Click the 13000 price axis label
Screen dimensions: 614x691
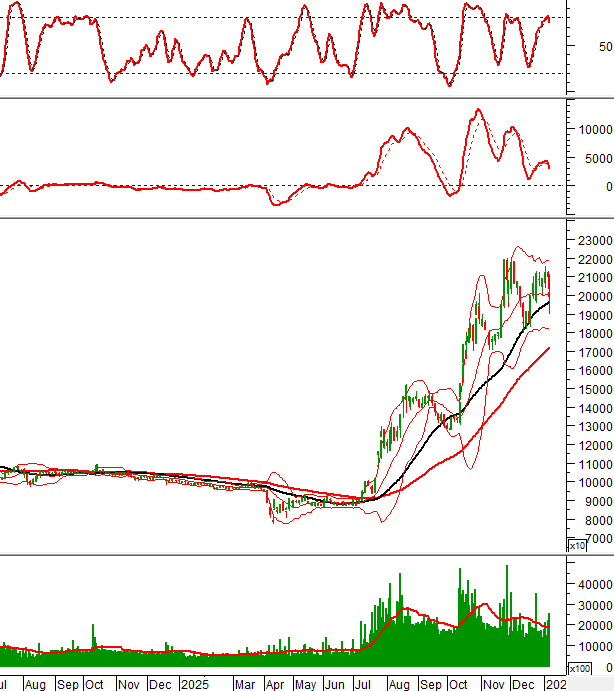pos(594,427)
